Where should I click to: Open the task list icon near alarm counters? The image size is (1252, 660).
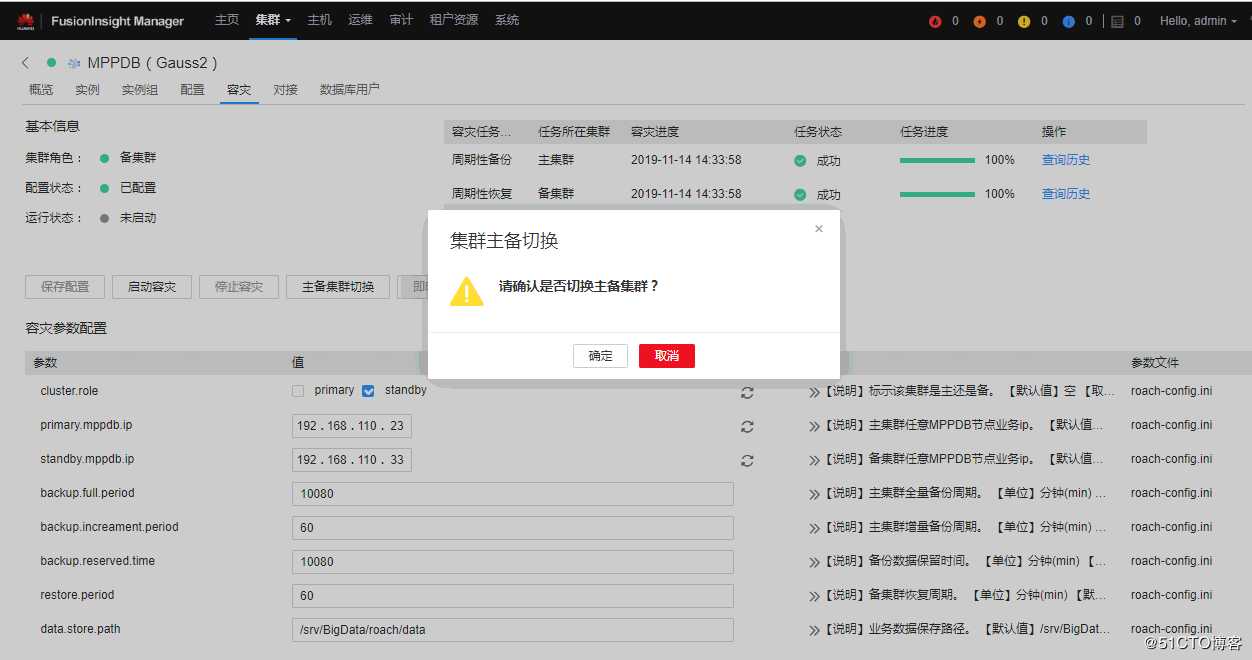point(1115,20)
